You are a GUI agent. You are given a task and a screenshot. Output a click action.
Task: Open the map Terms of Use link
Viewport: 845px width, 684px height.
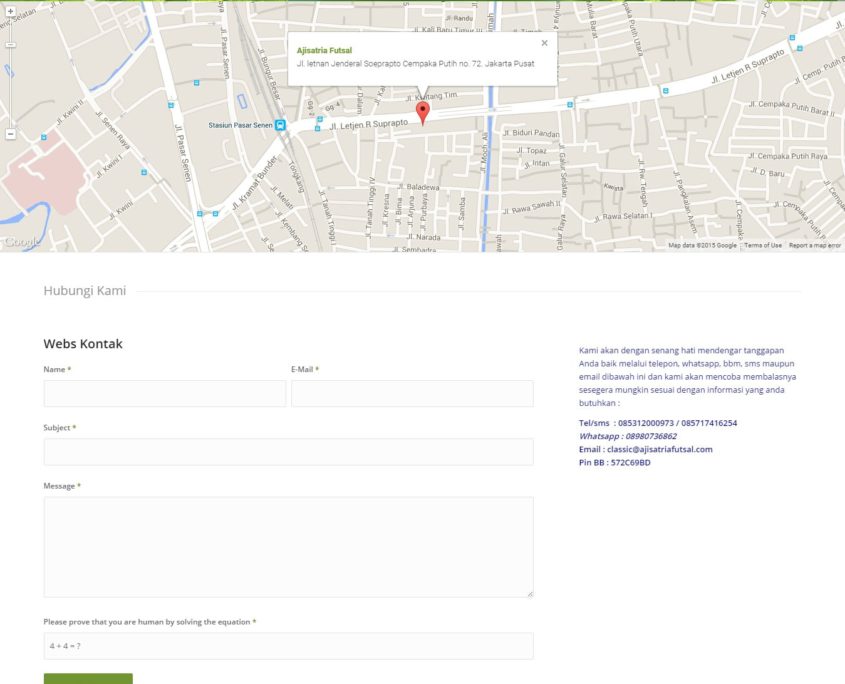click(763, 245)
